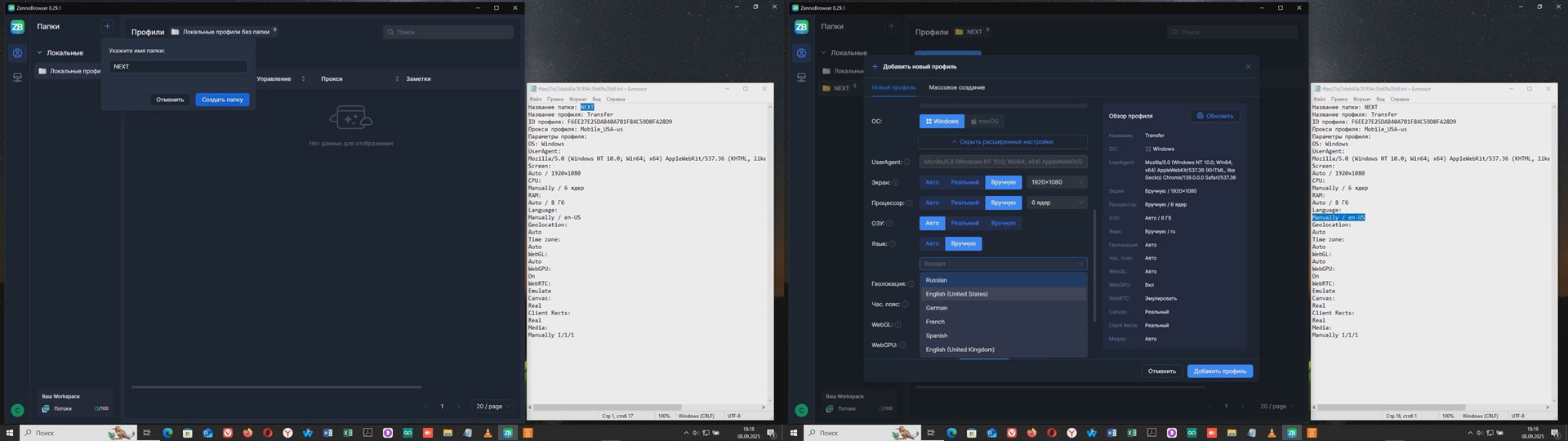
Task: Collapse the Локальные folder group in left window
Action: (39, 53)
